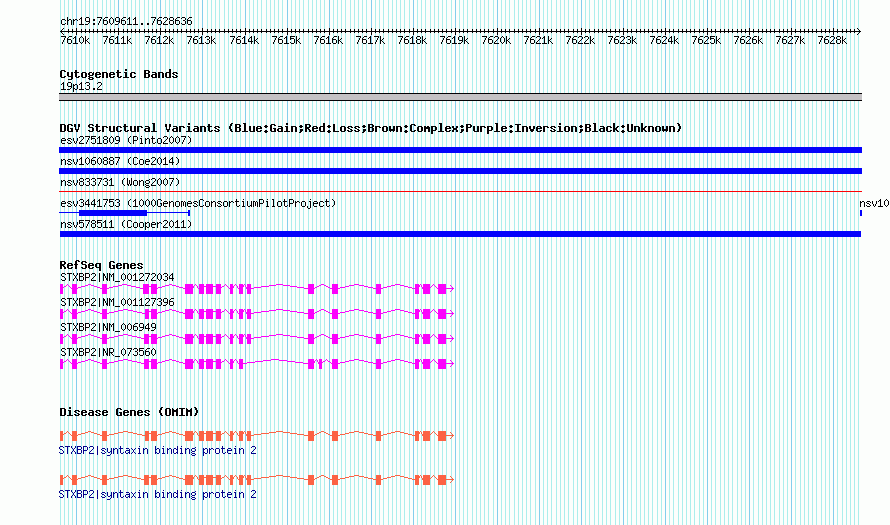
Task: Select the gray 19p13.2 cytogenetic band bar
Action: 460,97
